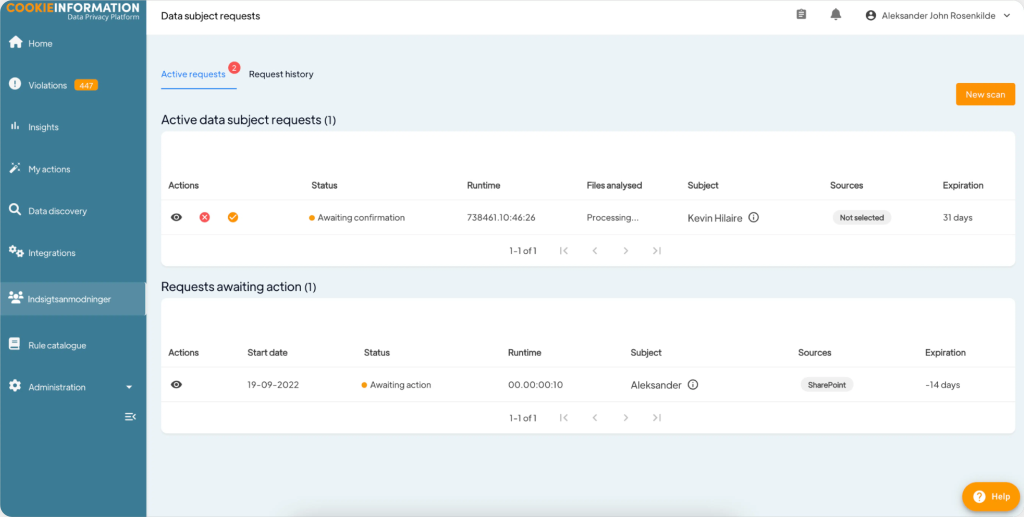Click 31 days expiration cell
This screenshot has width=1024, height=517.
957,217
